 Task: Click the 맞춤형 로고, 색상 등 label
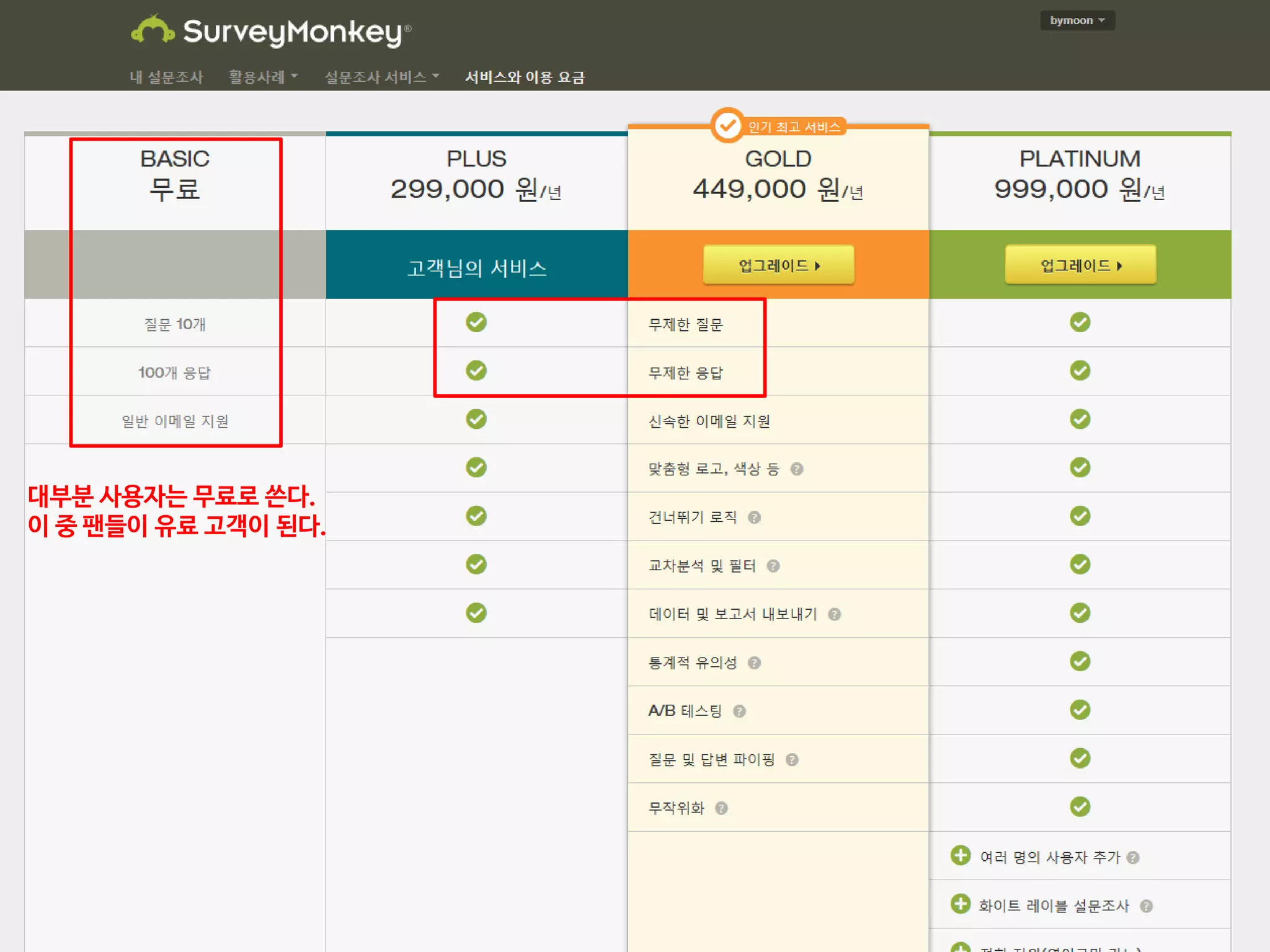714,469
